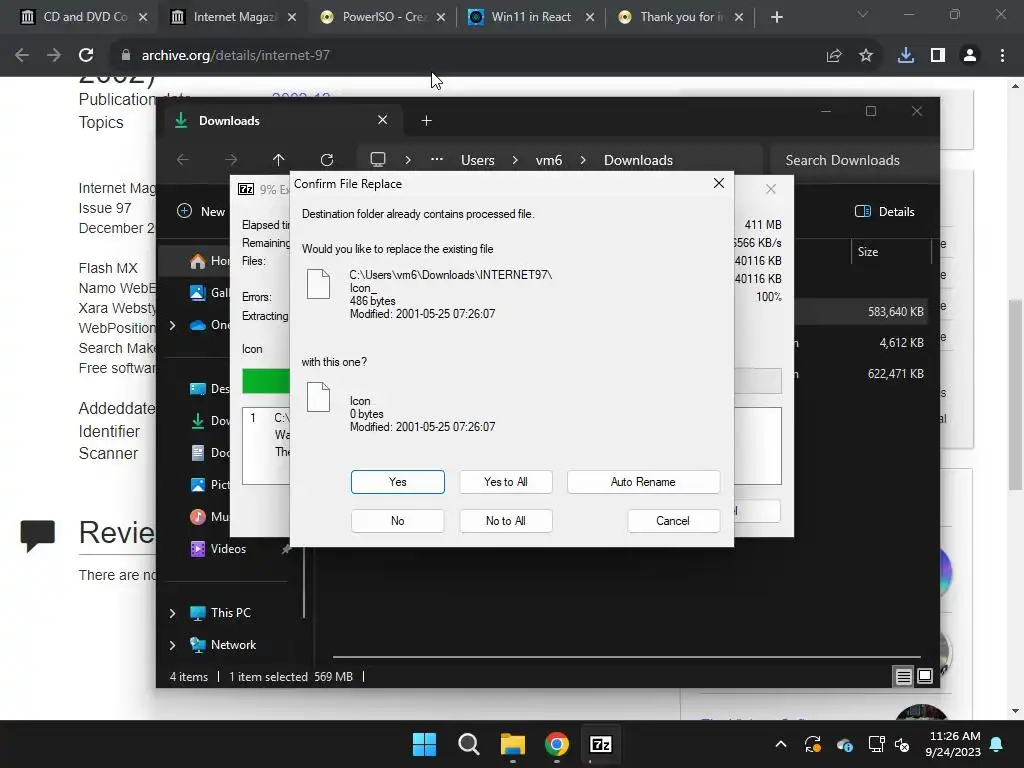1024x768 pixels.
Task: Click Yes in the Confirm File Replace dialog
Action: 397,482
